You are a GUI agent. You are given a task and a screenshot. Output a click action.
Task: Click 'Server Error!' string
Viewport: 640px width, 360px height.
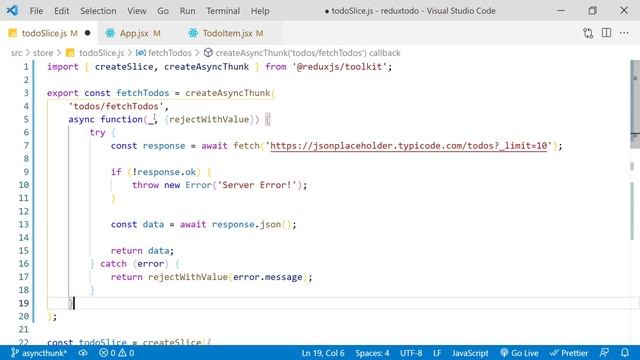257,185
